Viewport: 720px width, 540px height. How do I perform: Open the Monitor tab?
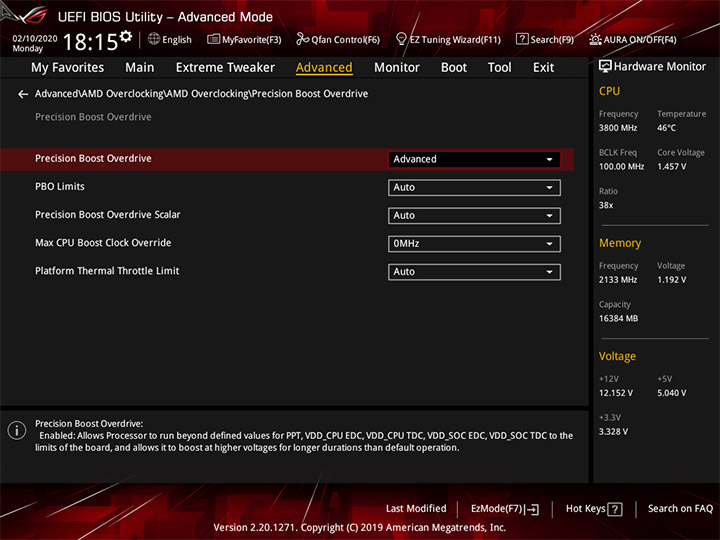[397, 68]
